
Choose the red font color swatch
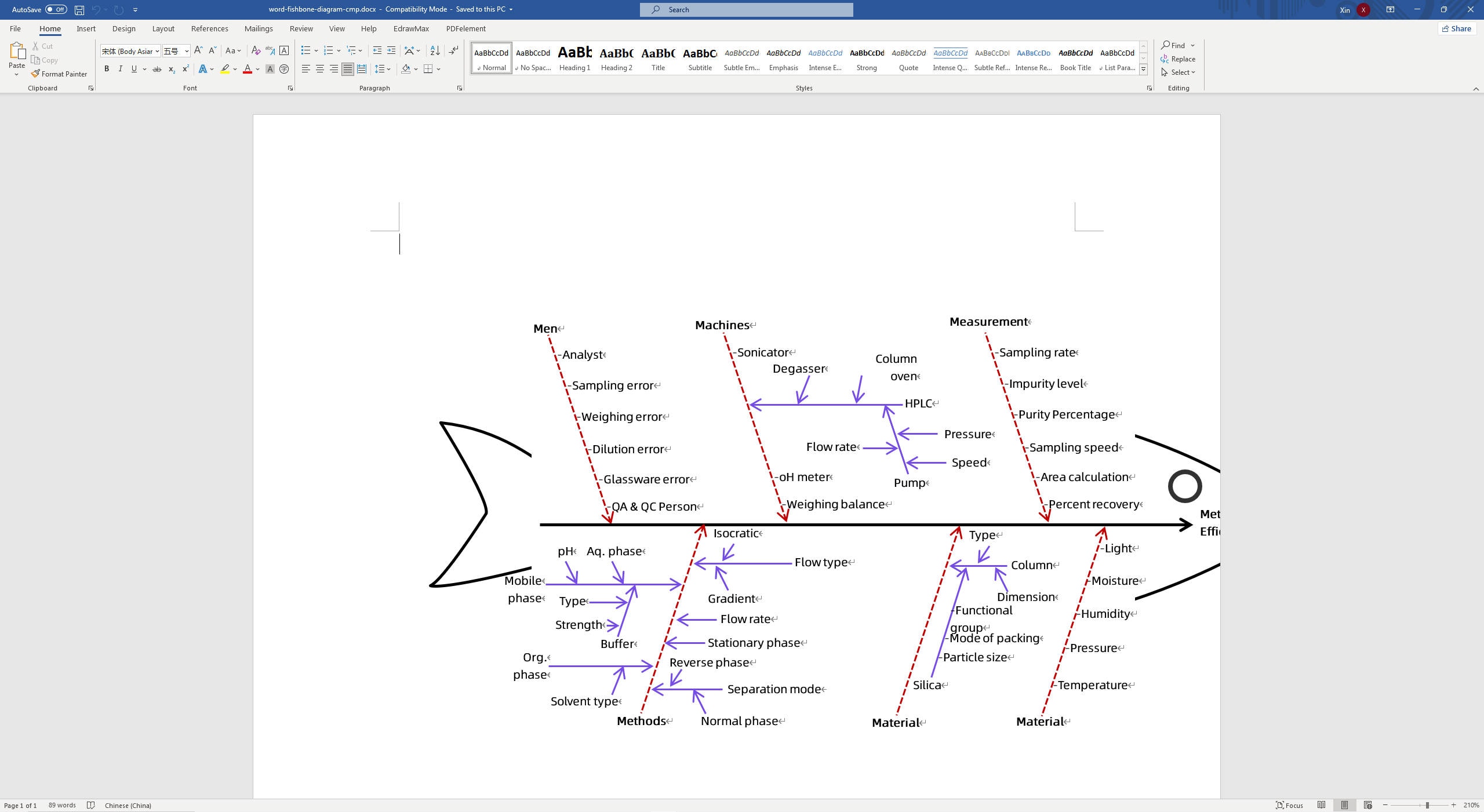248,69
